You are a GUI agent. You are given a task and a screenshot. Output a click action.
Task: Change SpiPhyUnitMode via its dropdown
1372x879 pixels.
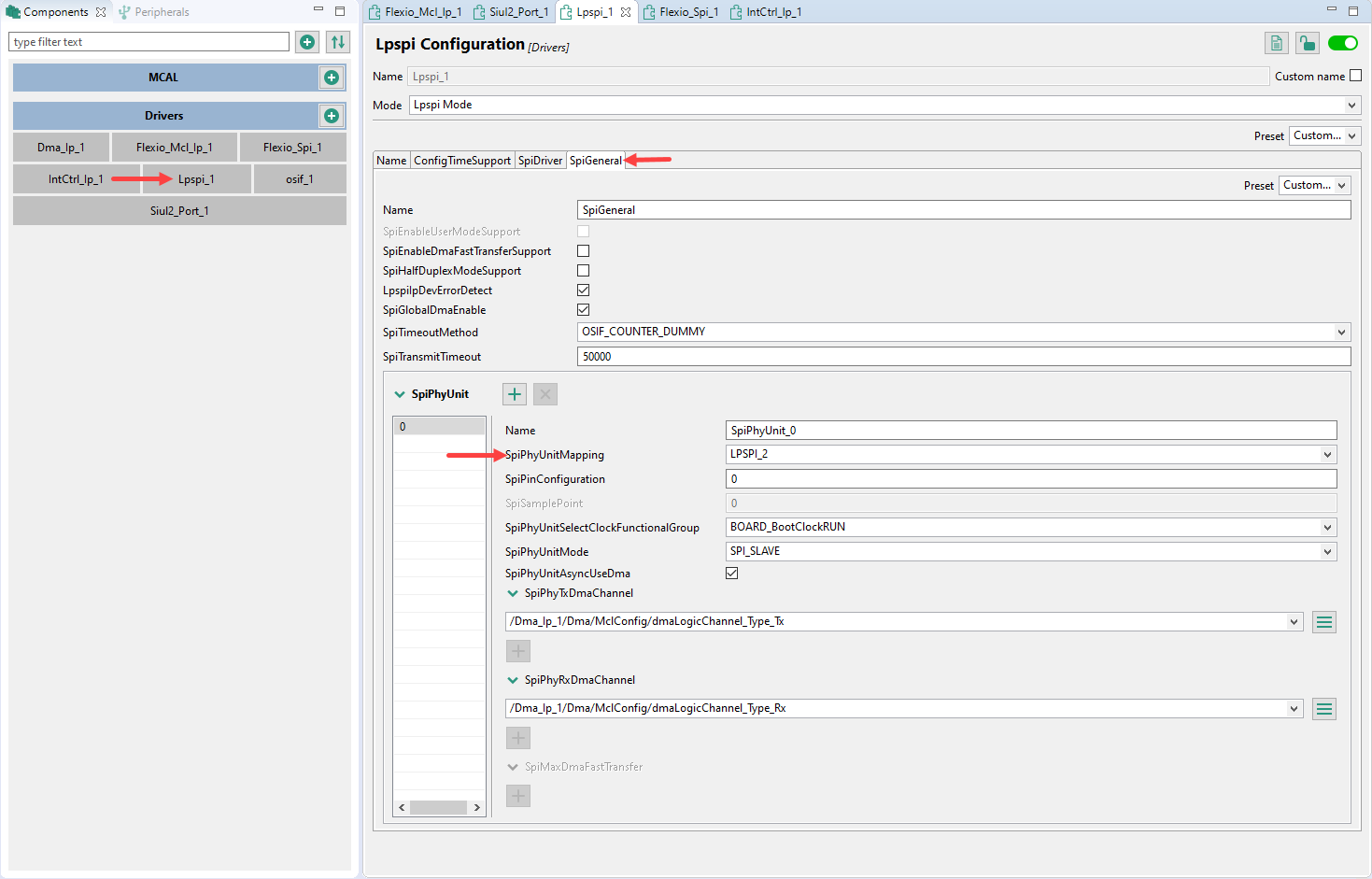[1327, 551]
